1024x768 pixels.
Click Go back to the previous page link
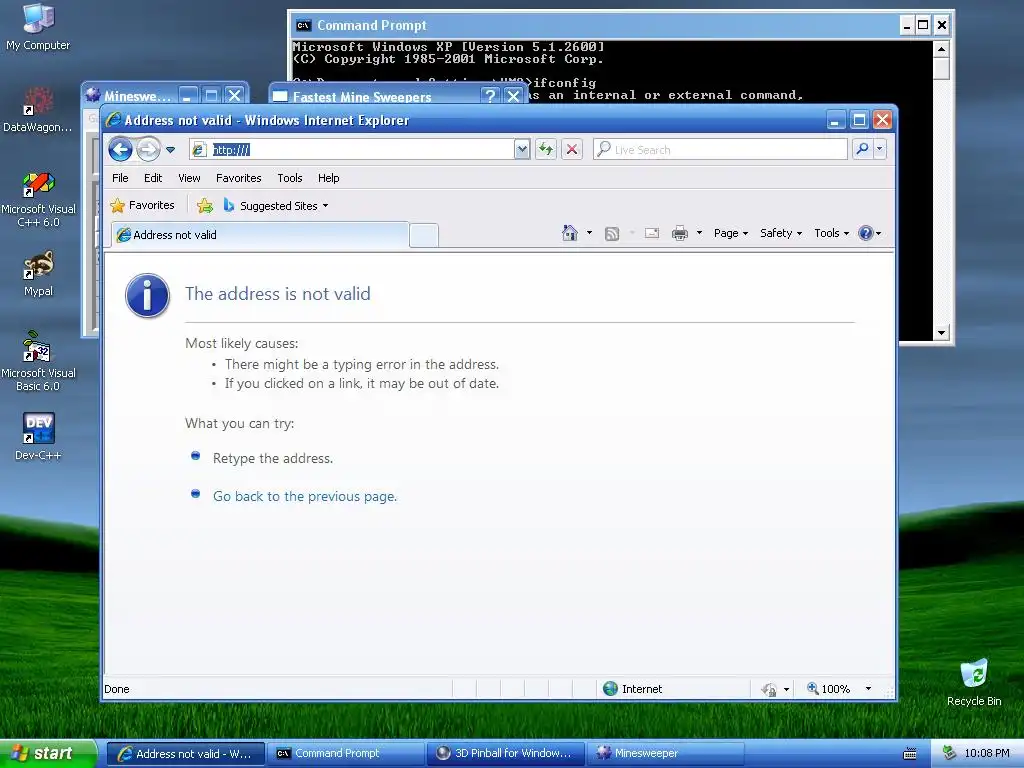tap(305, 496)
